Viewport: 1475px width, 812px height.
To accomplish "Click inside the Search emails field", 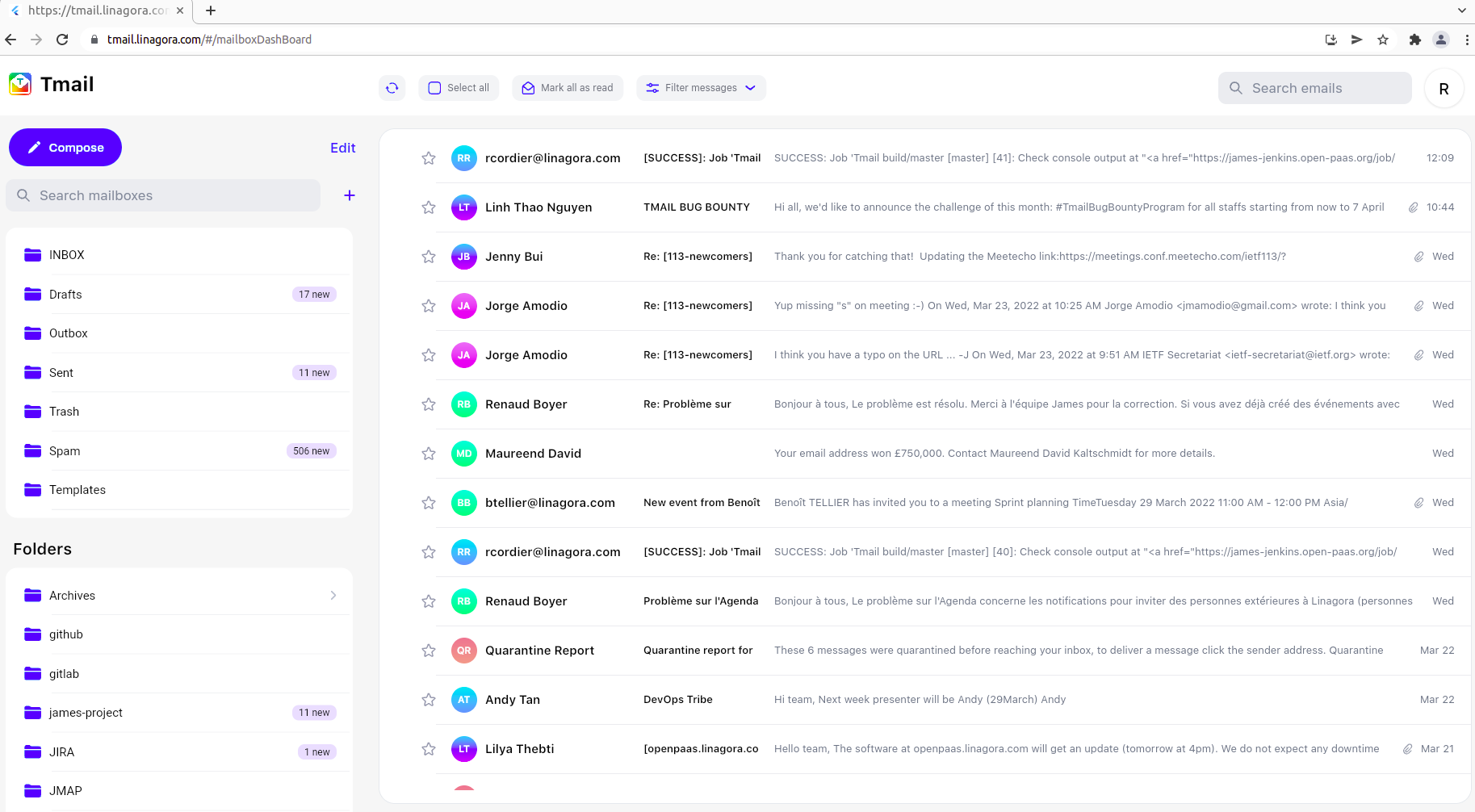I will click(1314, 88).
